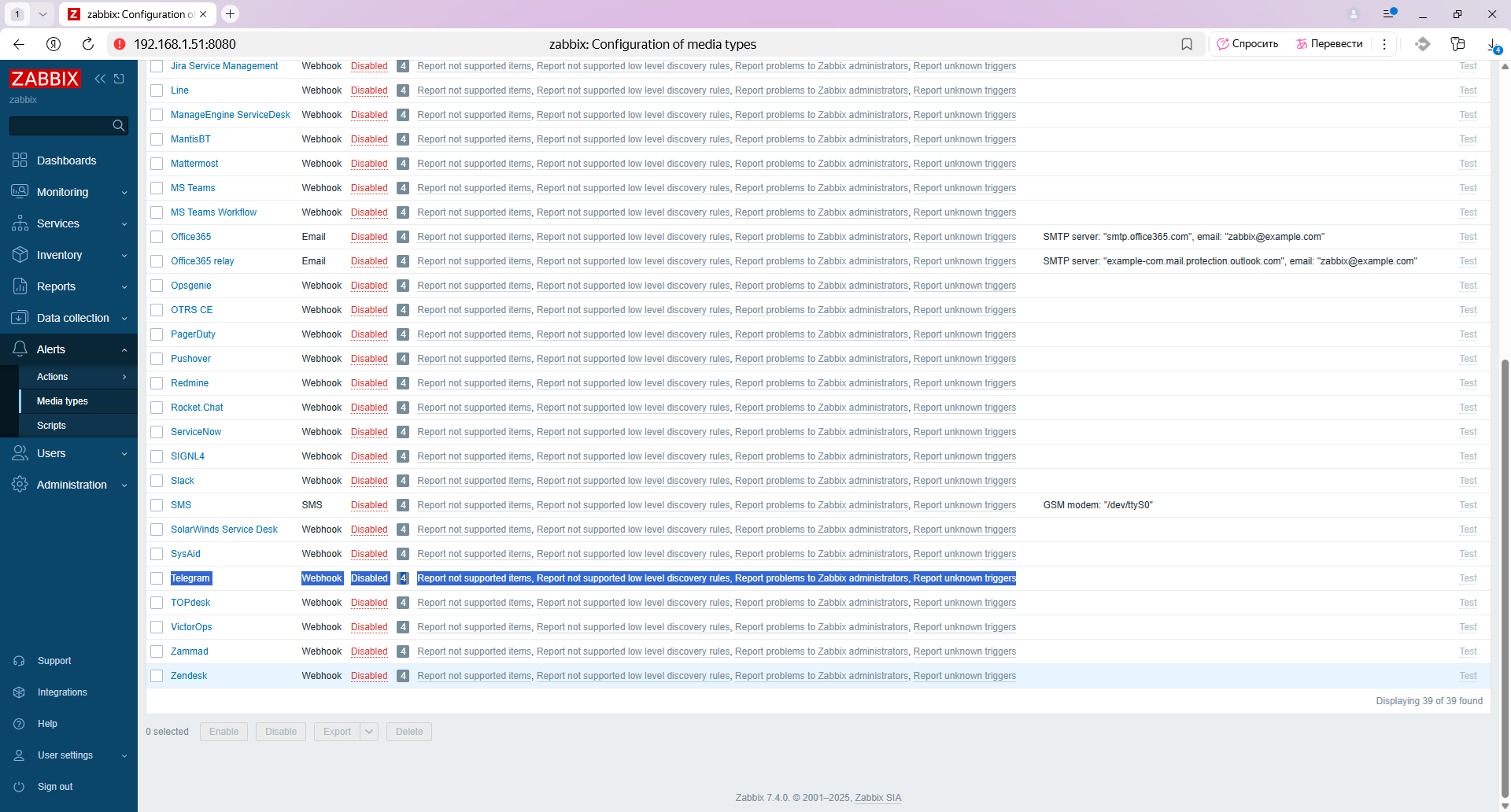
Task: Go back with the browser back arrow
Action: pyautogui.click(x=19, y=44)
